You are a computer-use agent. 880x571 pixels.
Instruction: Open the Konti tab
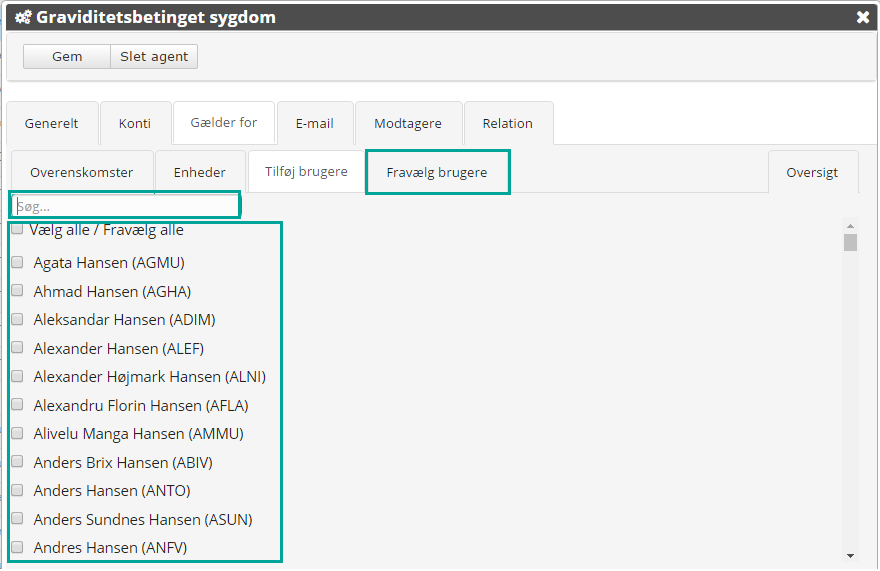(135, 124)
